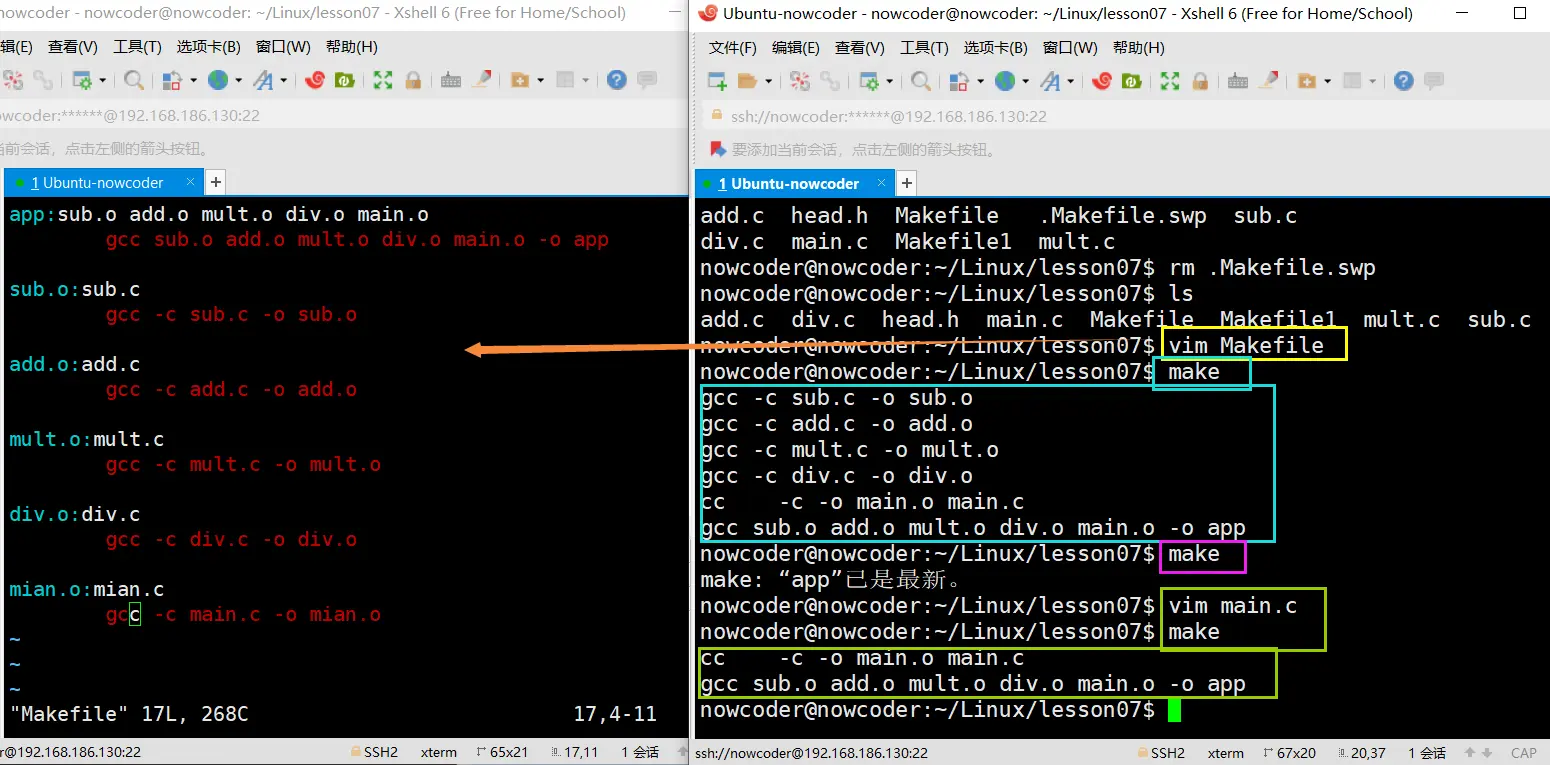Open session Properties icon in left window
The width and height of the screenshot is (1550, 765).
tap(82, 81)
